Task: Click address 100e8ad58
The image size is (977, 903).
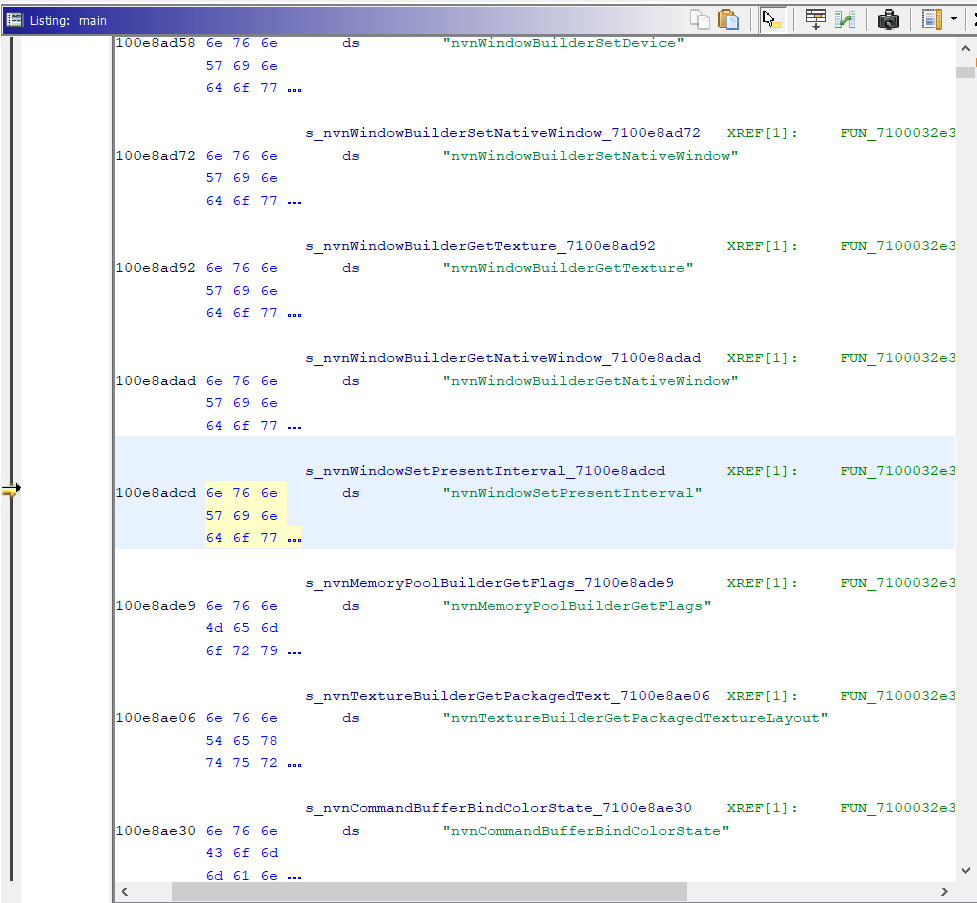Action: (156, 43)
